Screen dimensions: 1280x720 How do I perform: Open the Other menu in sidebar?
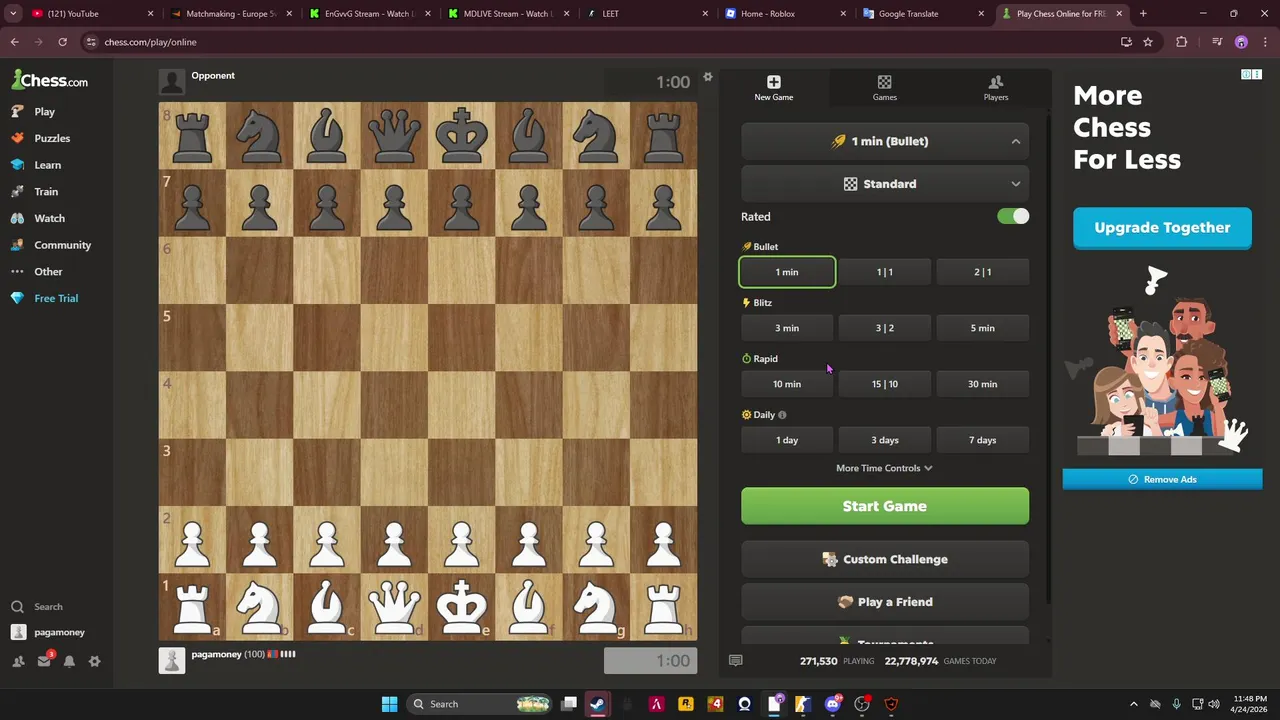tap(37, 272)
